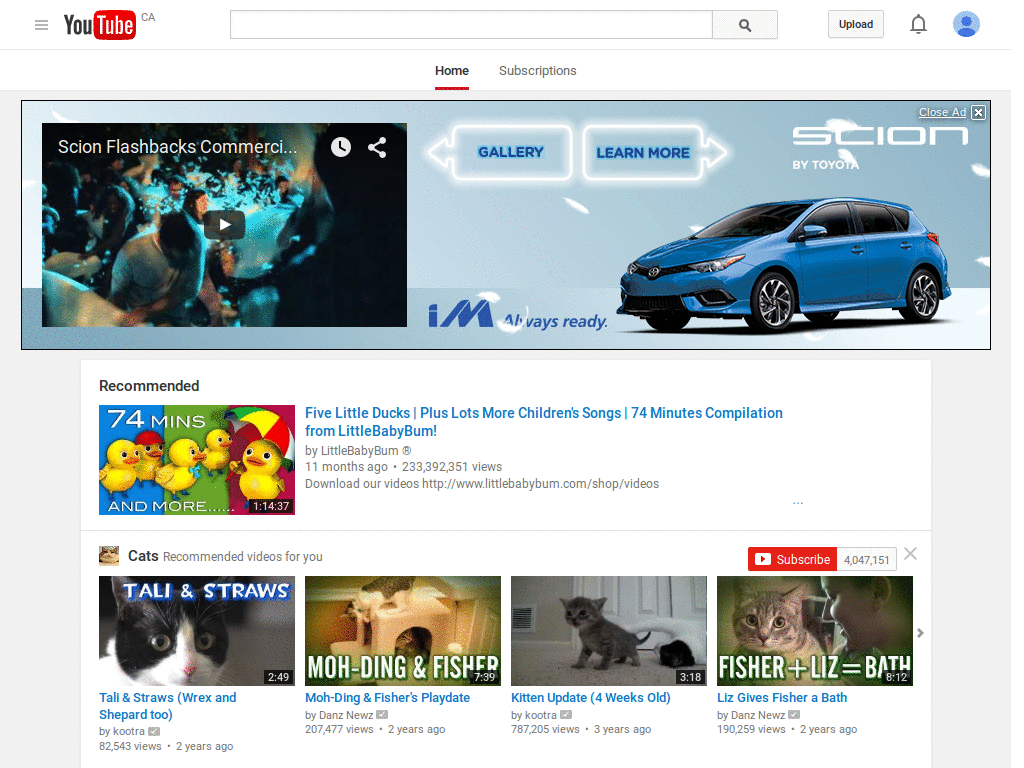Click 'Download our videos' description text
The image size is (1024, 768).
(482, 484)
